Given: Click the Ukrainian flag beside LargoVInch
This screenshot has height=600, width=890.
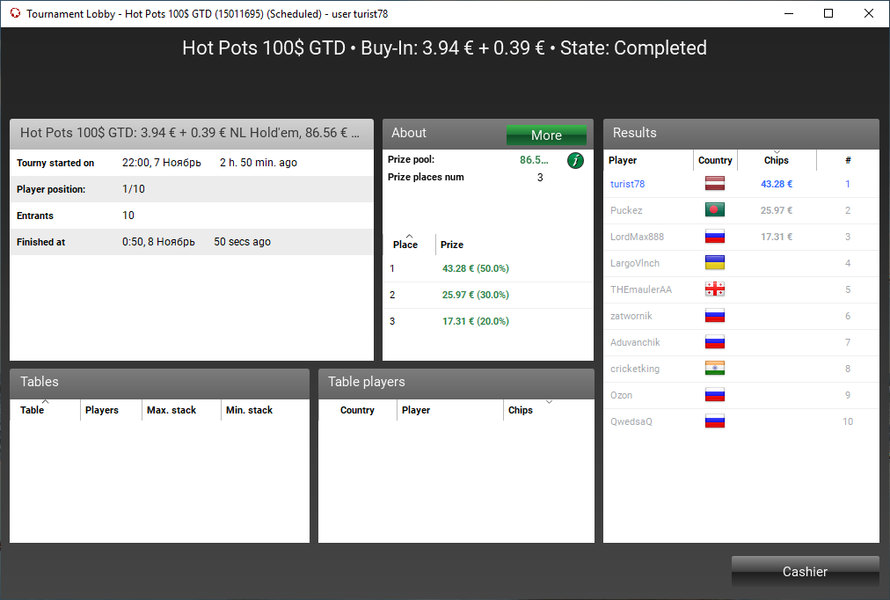Looking at the screenshot, I should [714, 263].
